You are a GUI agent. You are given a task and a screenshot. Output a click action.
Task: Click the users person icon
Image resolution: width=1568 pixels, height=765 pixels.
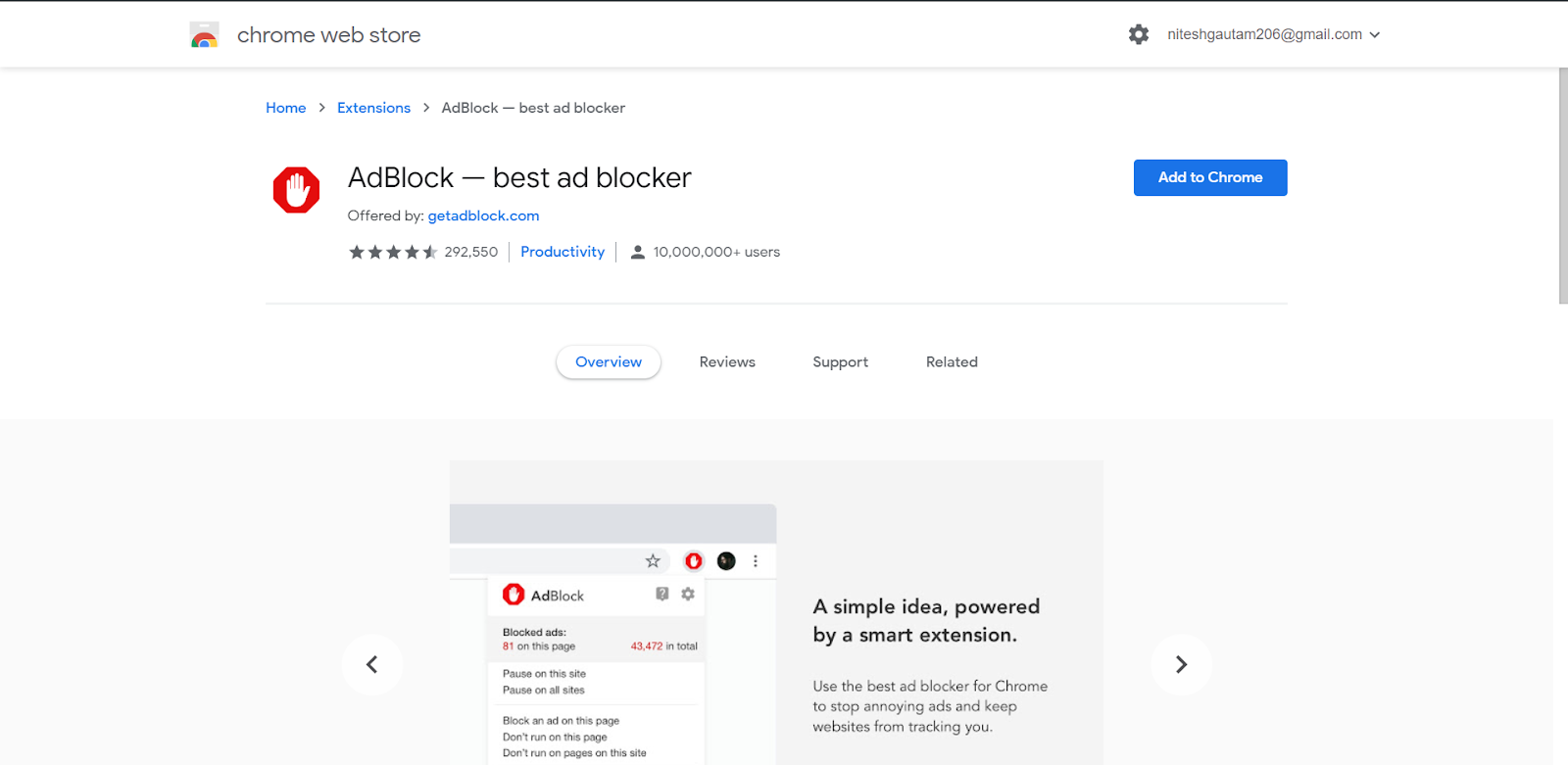tap(637, 252)
